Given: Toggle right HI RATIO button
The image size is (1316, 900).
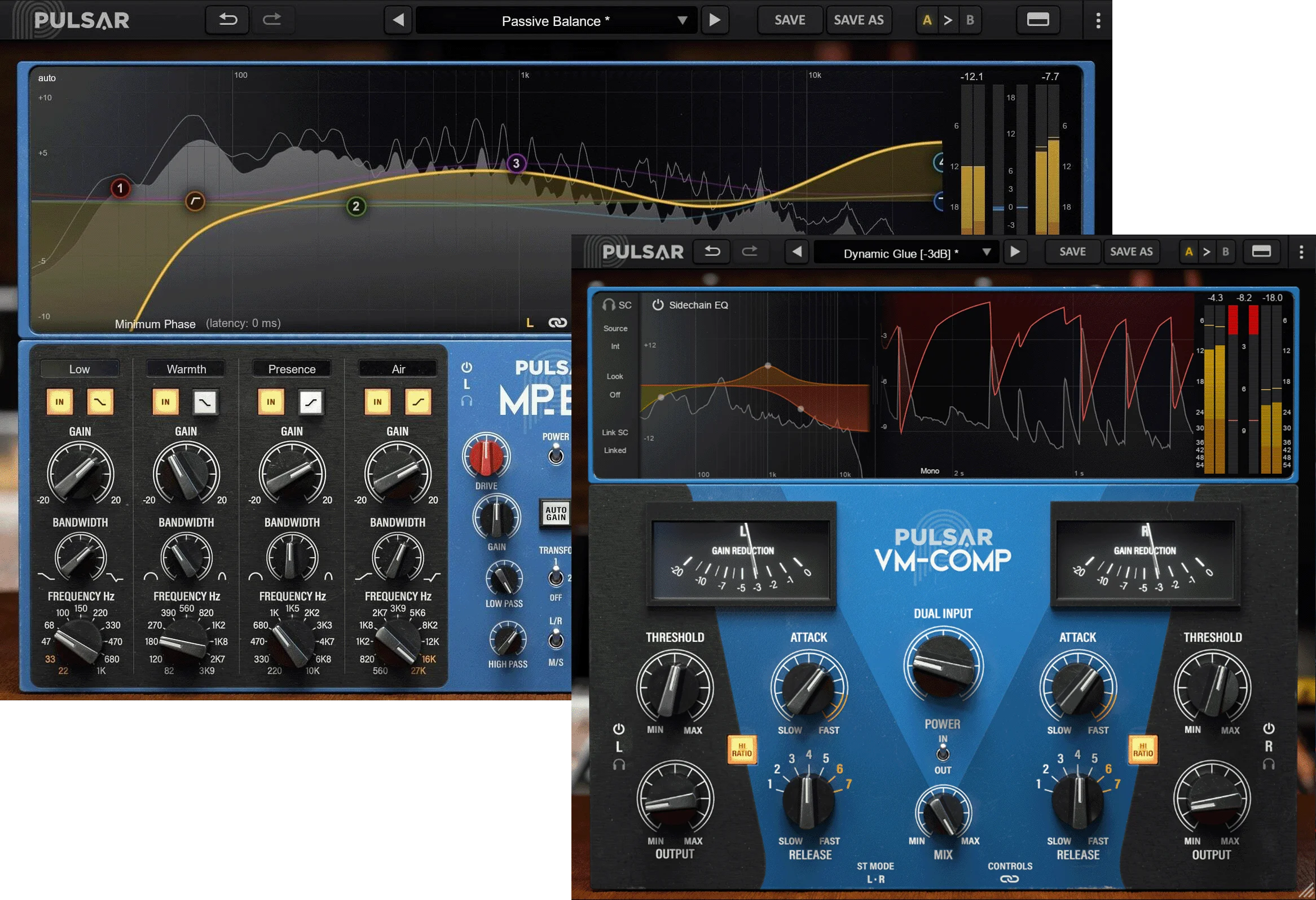Looking at the screenshot, I should (1143, 749).
